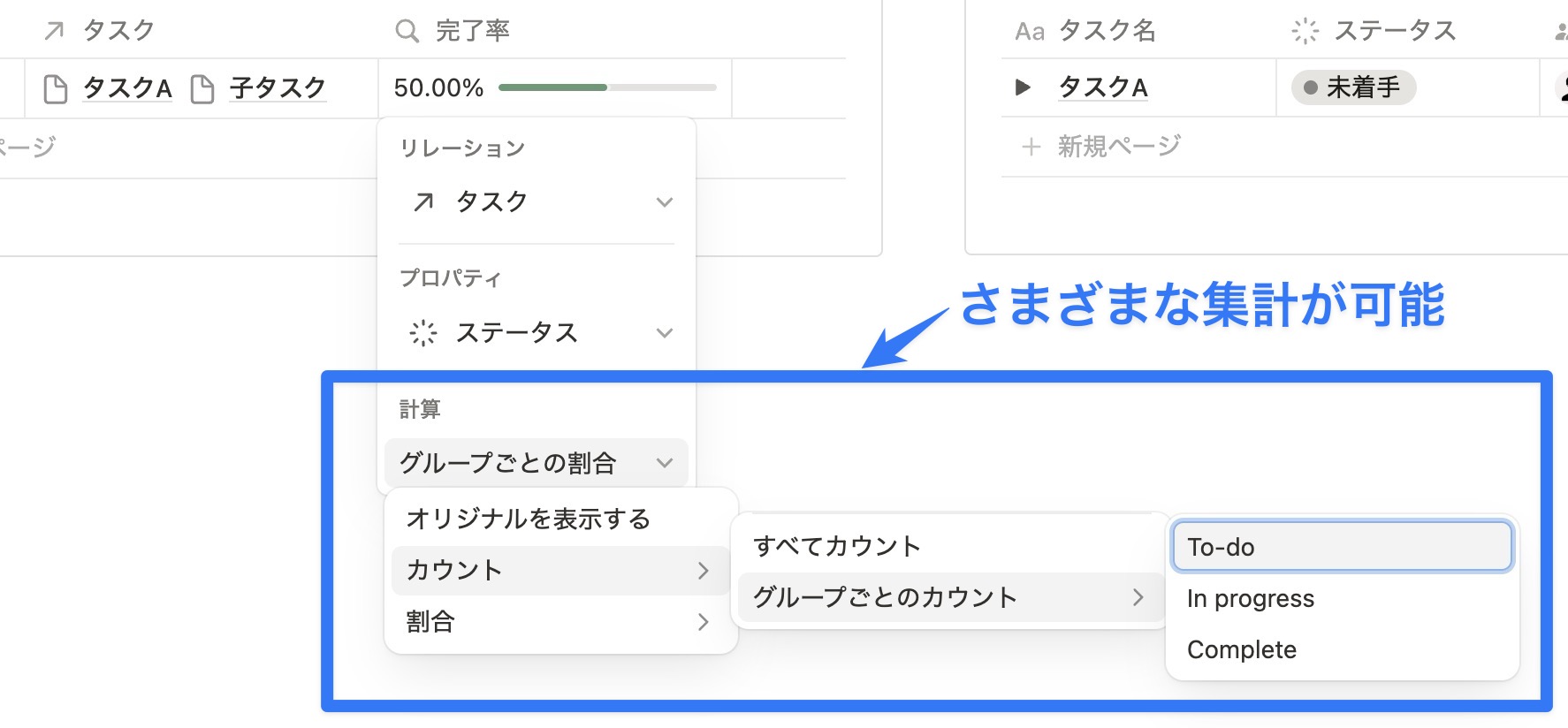Expand the タスクA row toggle triangle
This screenshot has height=728, width=1568.
[x=1024, y=87]
